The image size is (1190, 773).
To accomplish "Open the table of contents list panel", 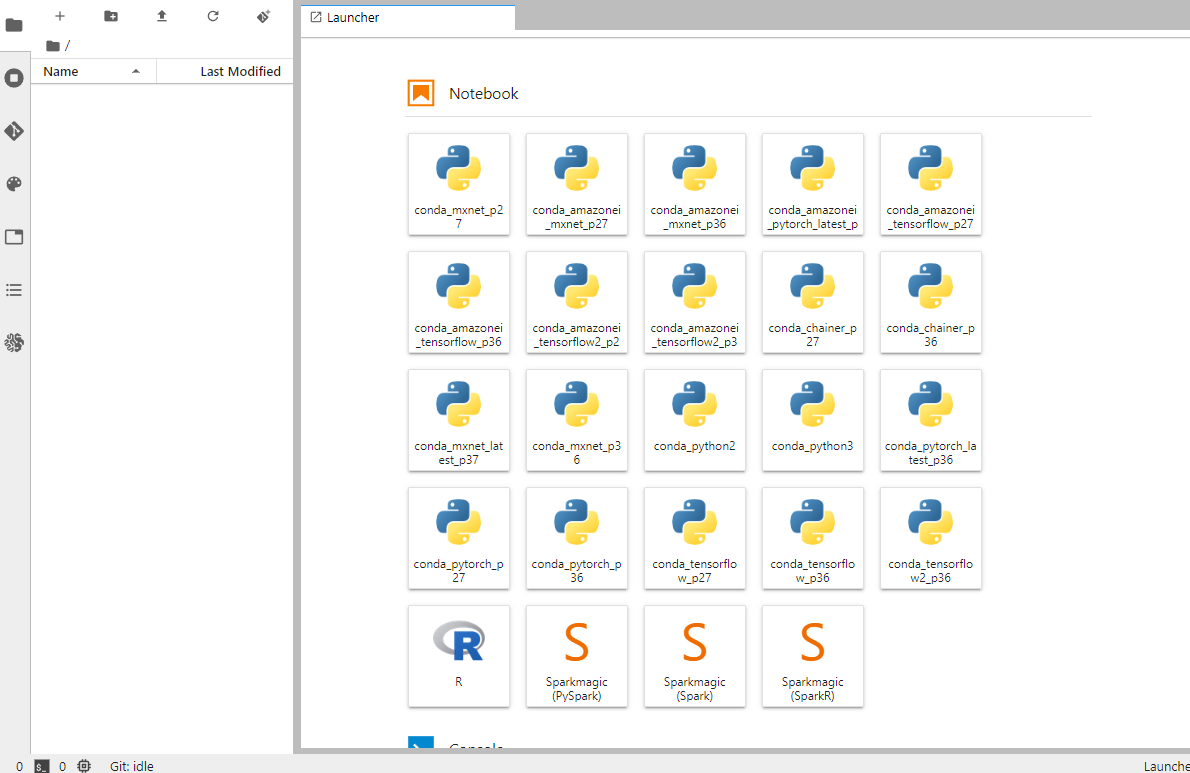I will (14, 290).
